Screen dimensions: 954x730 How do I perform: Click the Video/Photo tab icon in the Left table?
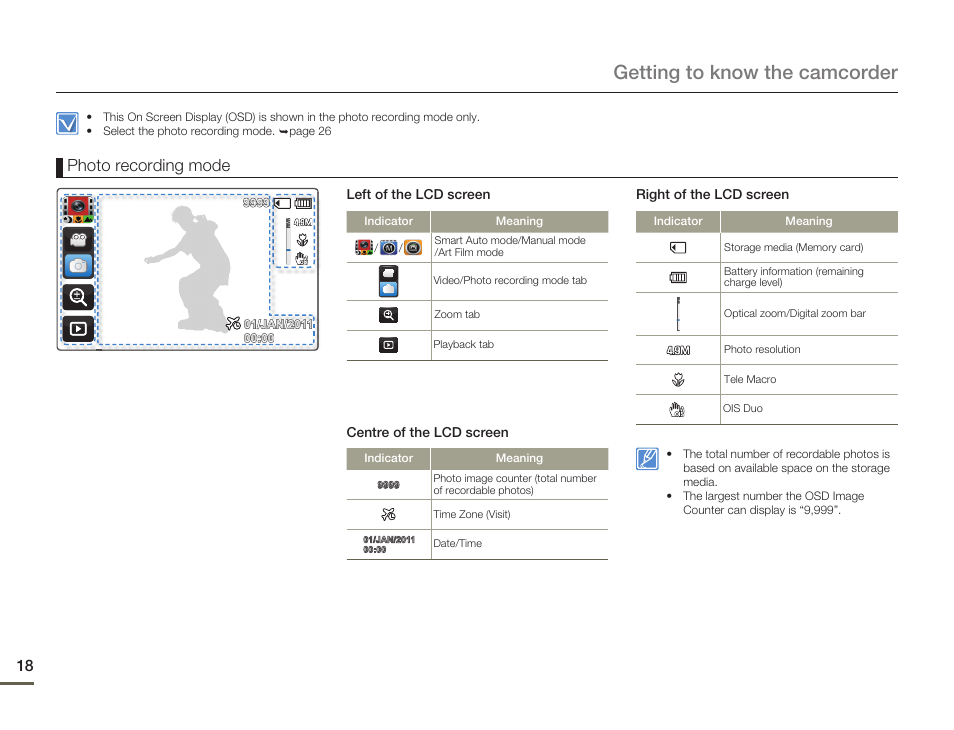[x=389, y=280]
